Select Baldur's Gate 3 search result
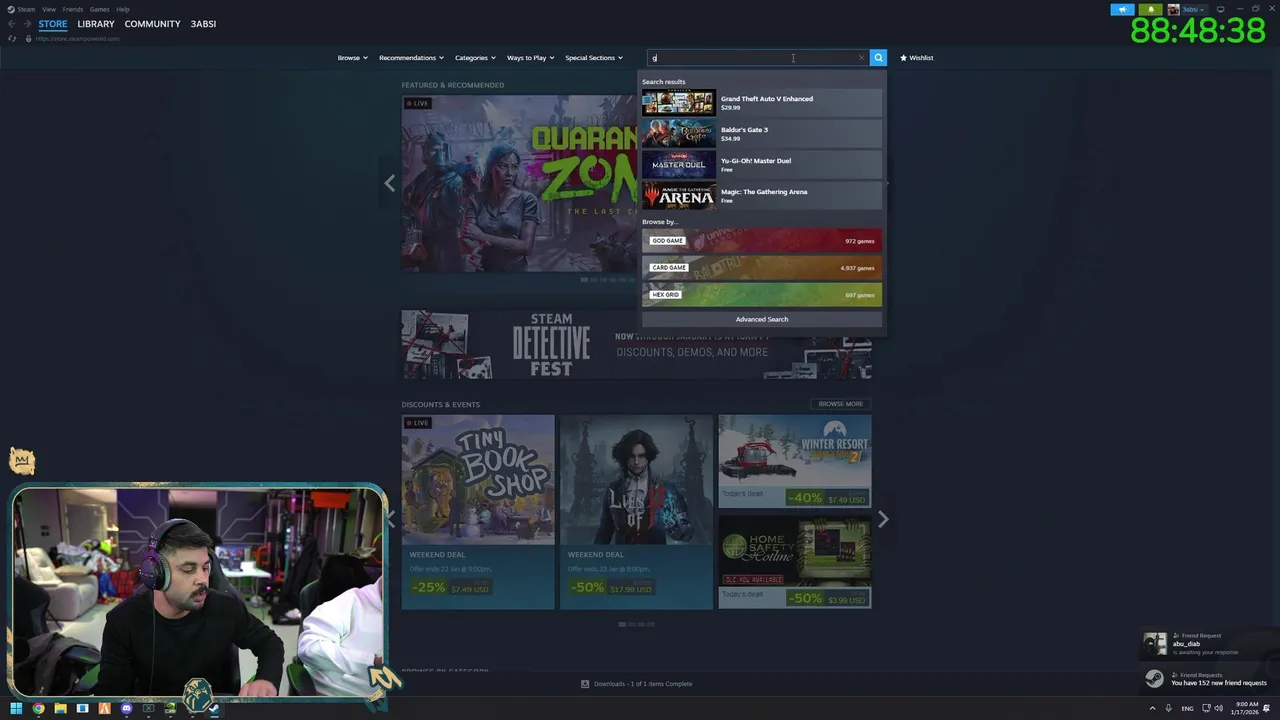The width and height of the screenshot is (1280, 720). coord(762,133)
